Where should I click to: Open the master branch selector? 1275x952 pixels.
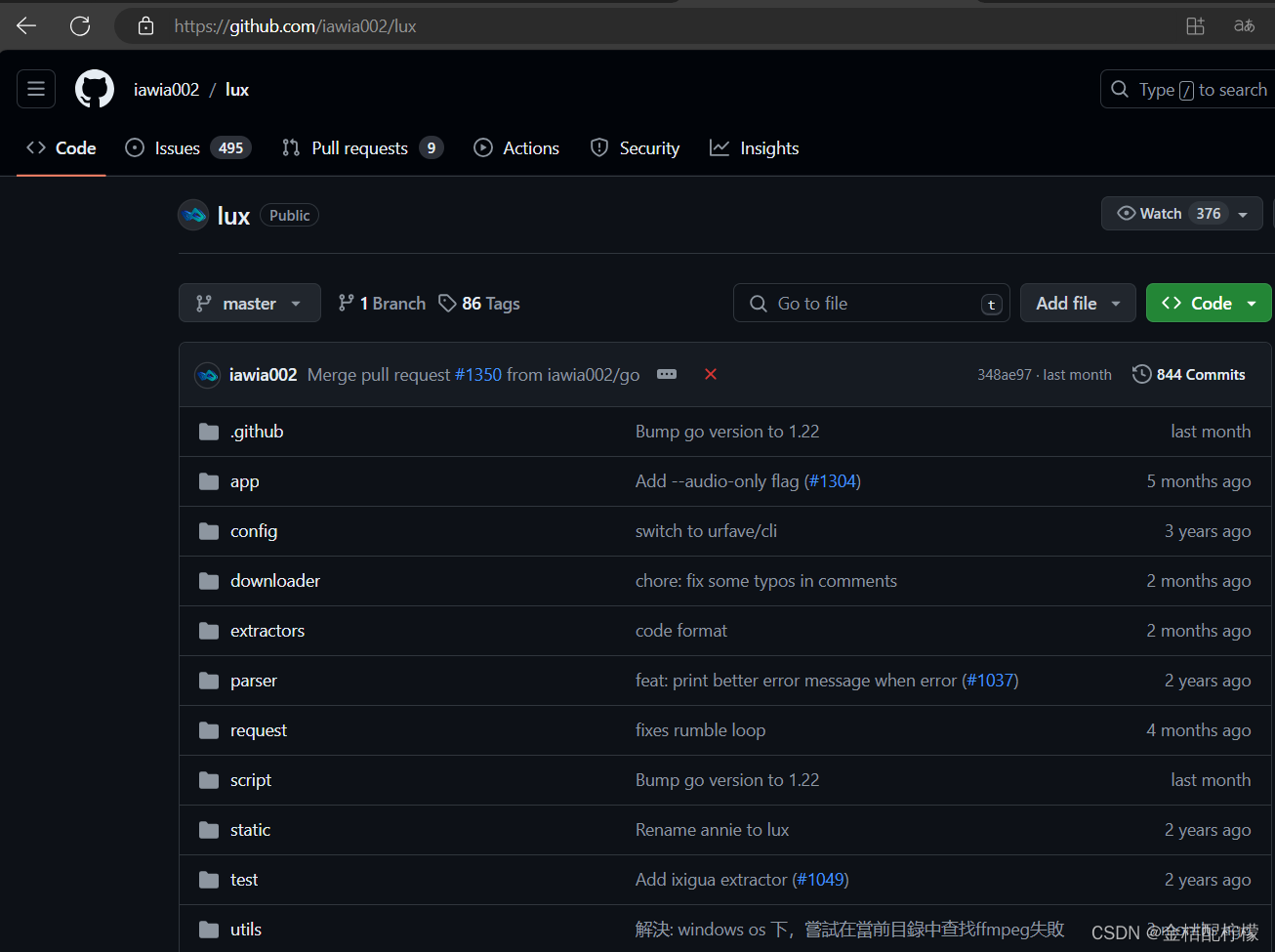click(249, 303)
